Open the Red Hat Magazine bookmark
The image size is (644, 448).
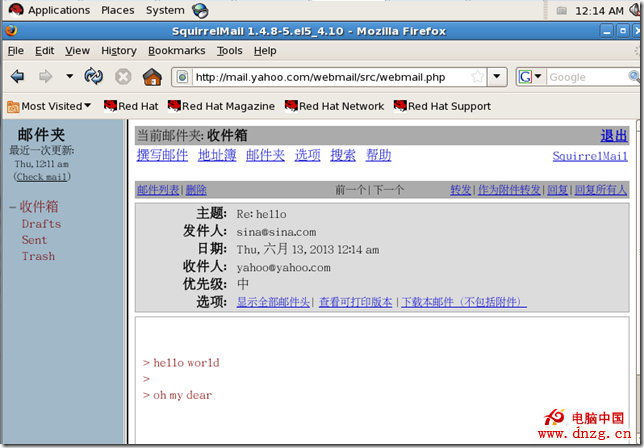pos(221,106)
